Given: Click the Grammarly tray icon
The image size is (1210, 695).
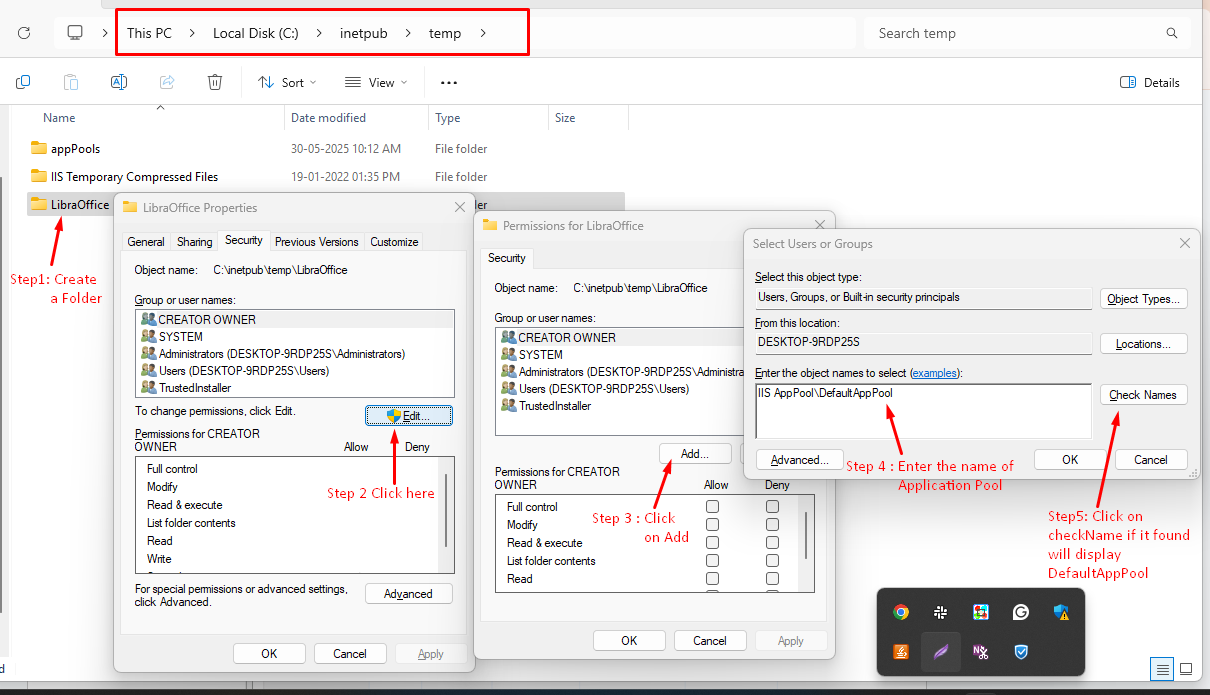Looking at the screenshot, I should point(1020,612).
